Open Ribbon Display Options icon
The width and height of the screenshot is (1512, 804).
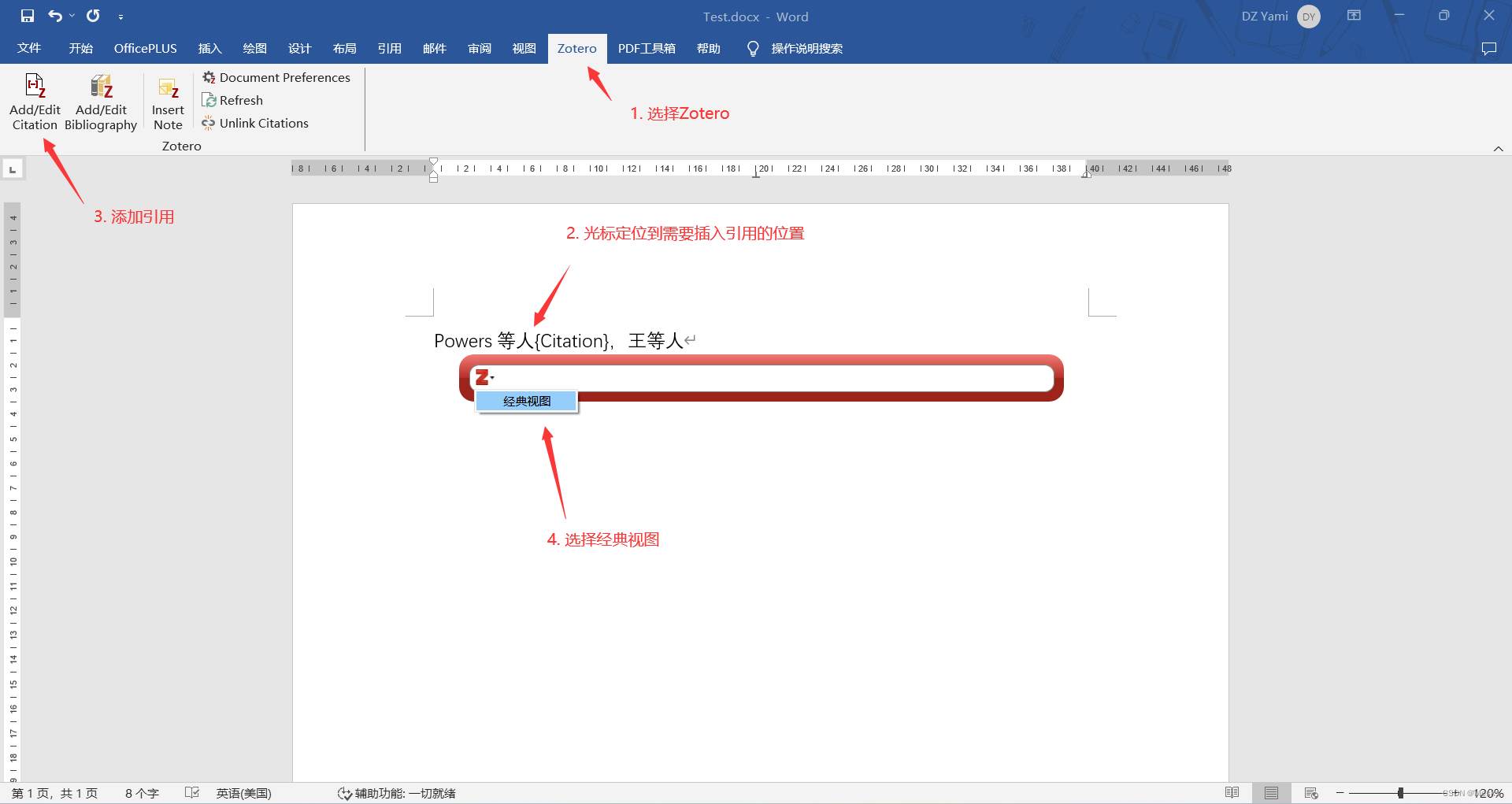1354,15
